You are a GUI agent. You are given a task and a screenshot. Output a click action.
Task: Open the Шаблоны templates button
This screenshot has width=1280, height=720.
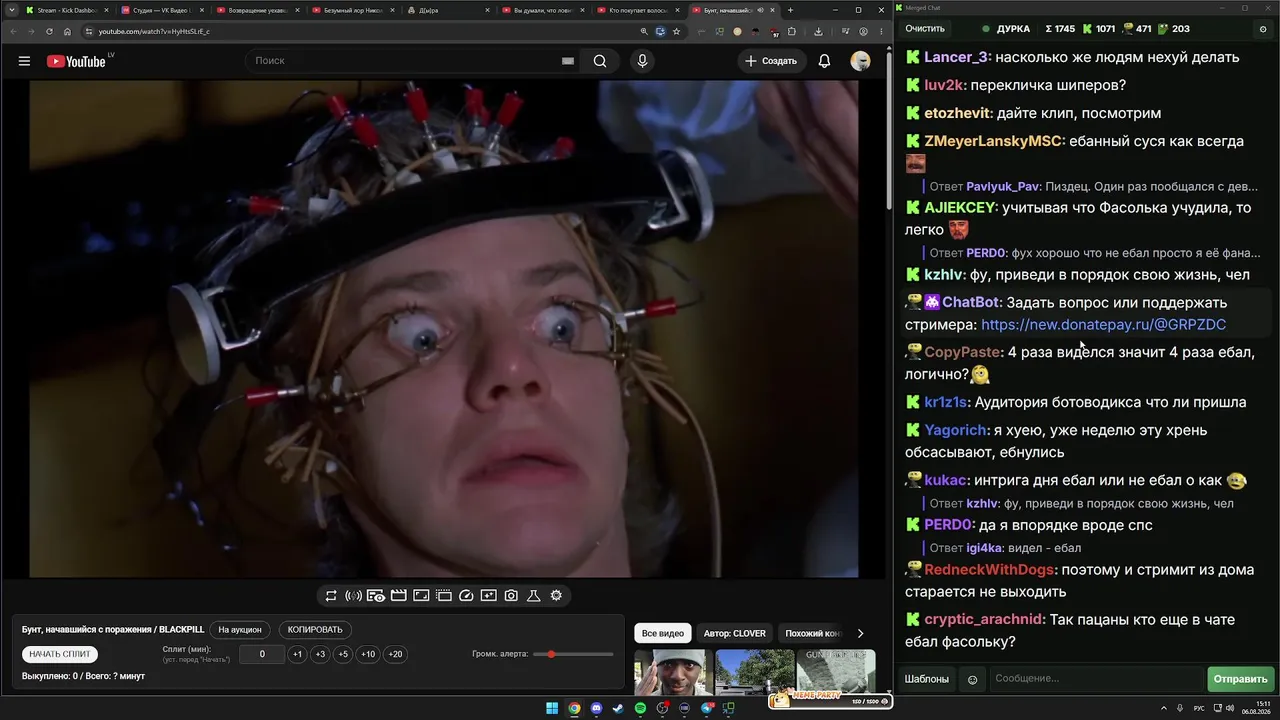[x=927, y=680]
